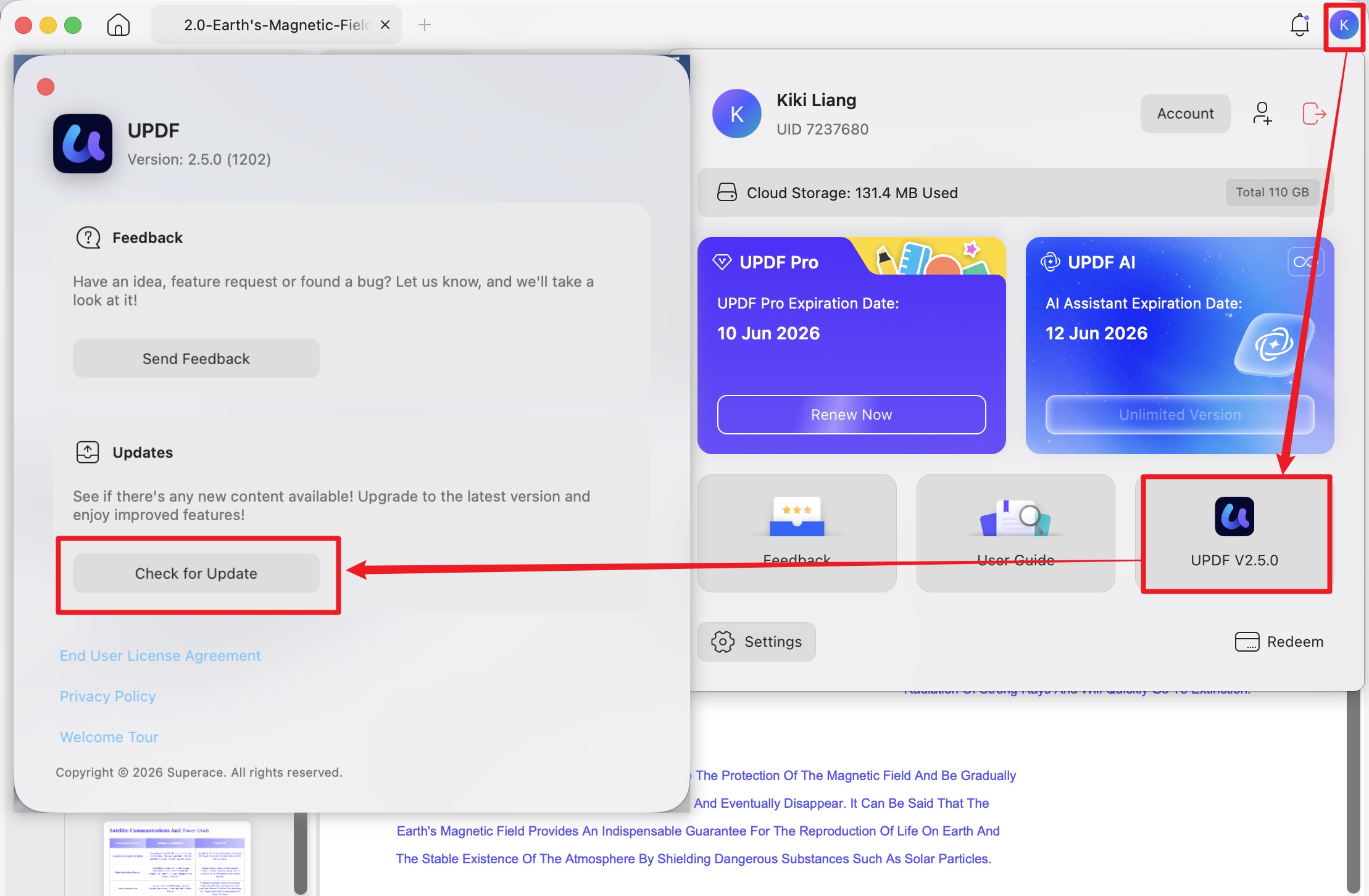
Task: Open the User Guide tile
Action: 1016,533
